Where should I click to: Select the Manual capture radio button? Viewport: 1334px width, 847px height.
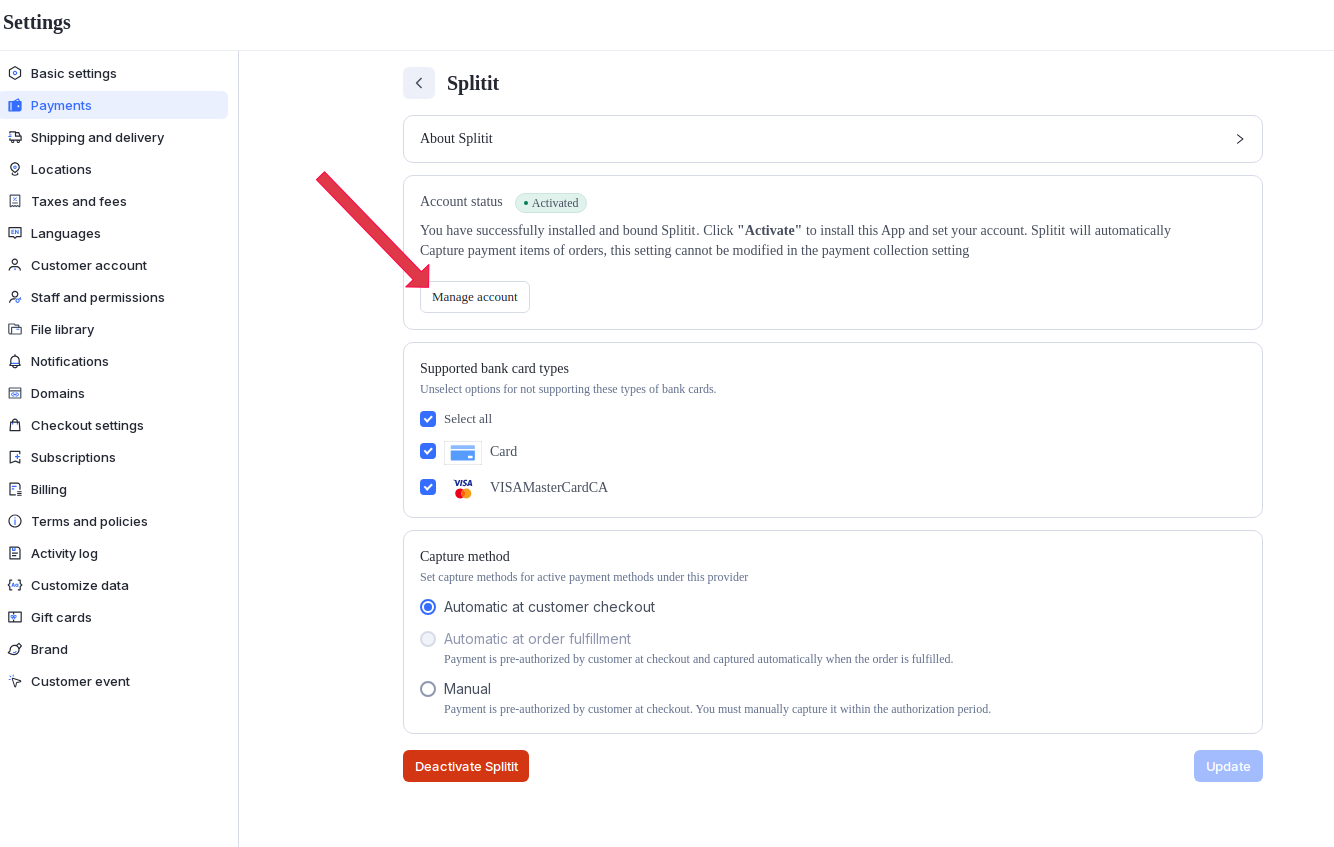[x=428, y=689]
